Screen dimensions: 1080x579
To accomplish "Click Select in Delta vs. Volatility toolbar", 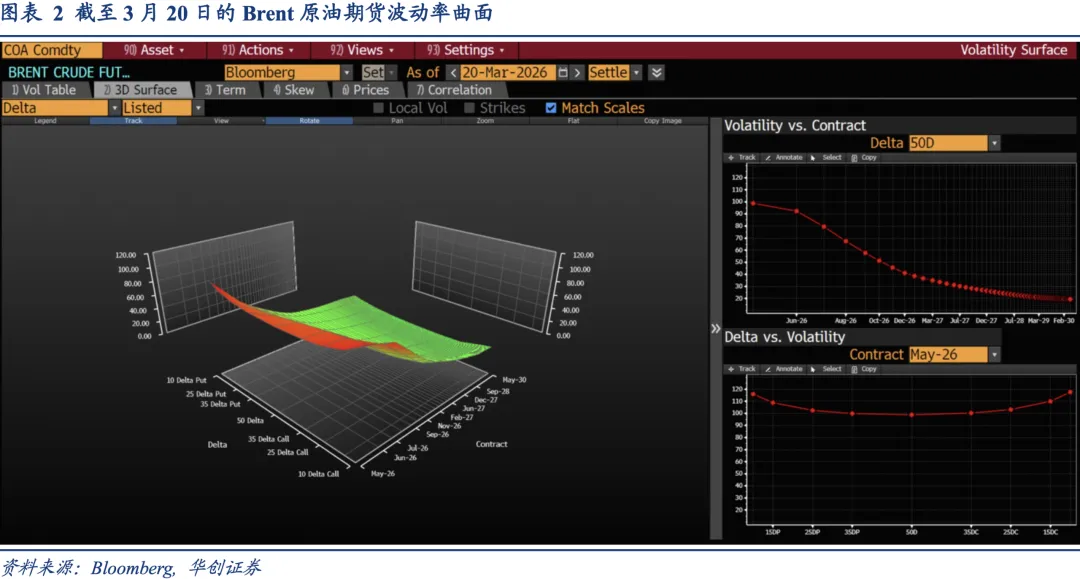I will (826, 369).
